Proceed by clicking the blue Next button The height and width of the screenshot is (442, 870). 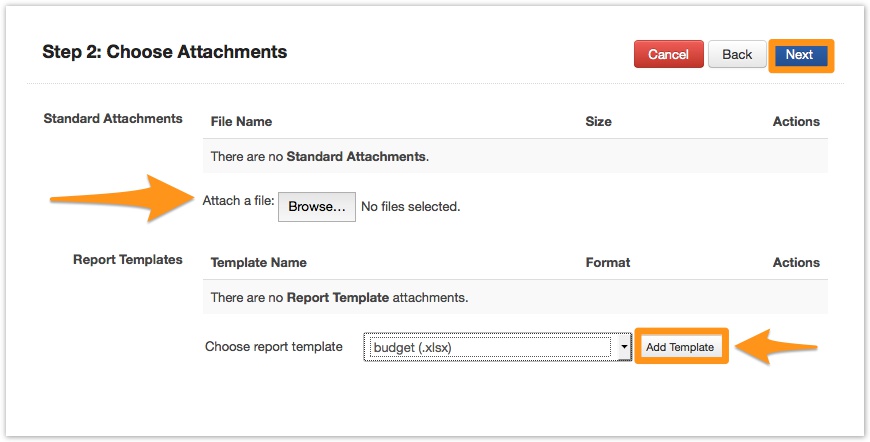tap(799, 55)
